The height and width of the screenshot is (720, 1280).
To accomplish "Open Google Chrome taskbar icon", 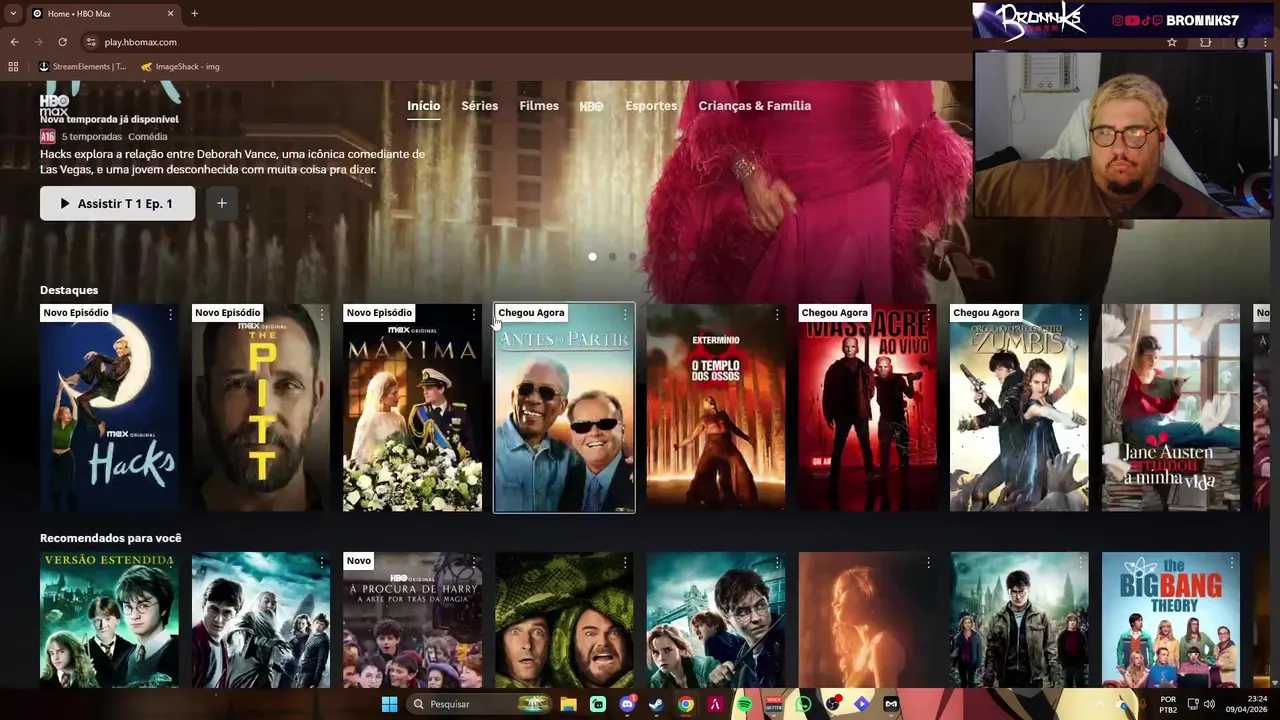I will coord(685,704).
